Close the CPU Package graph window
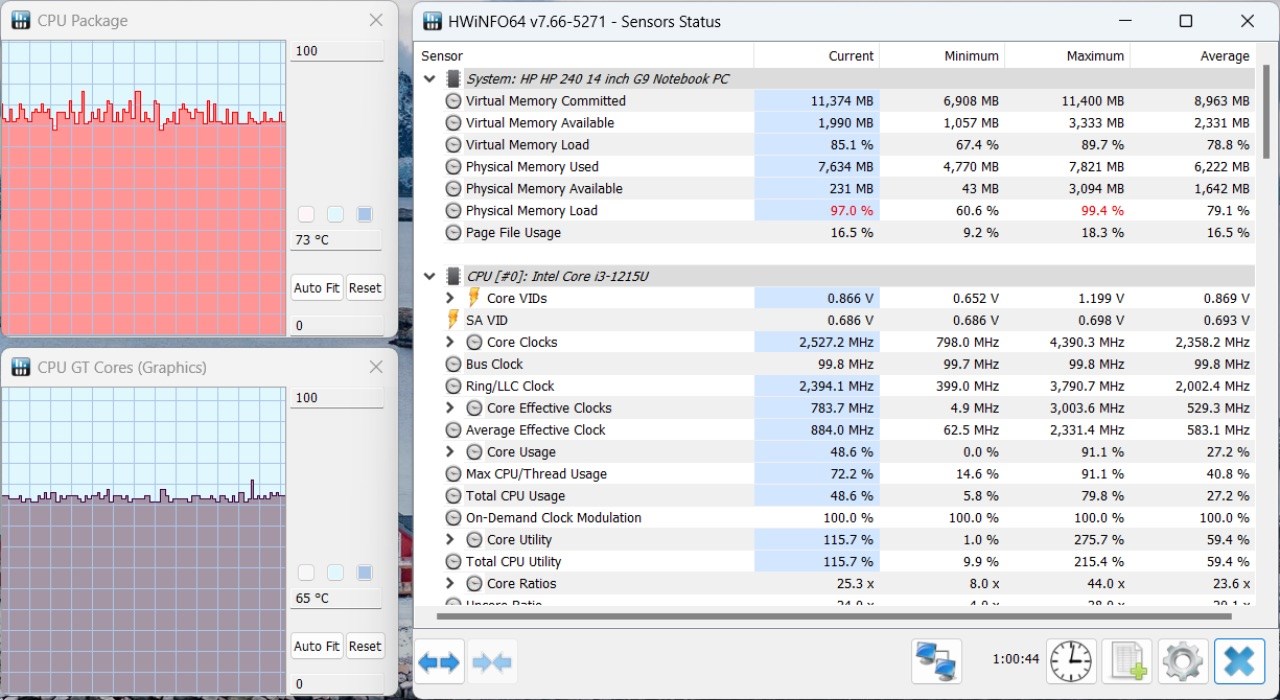The height and width of the screenshot is (700, 1280). coord(376,20)
